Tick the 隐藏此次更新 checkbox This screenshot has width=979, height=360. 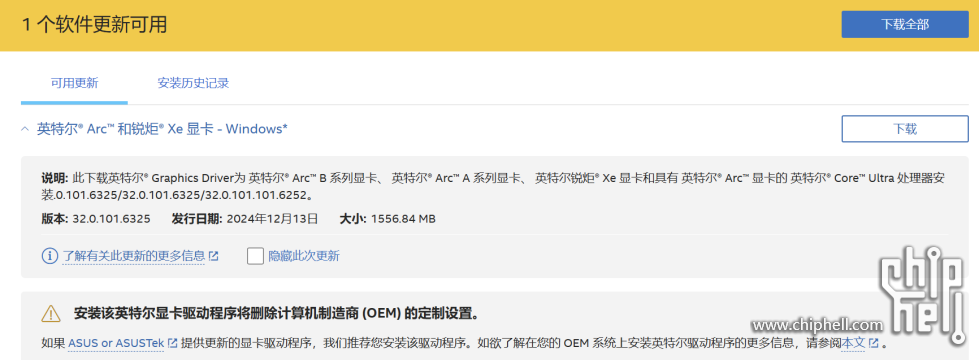coord(255,256)
